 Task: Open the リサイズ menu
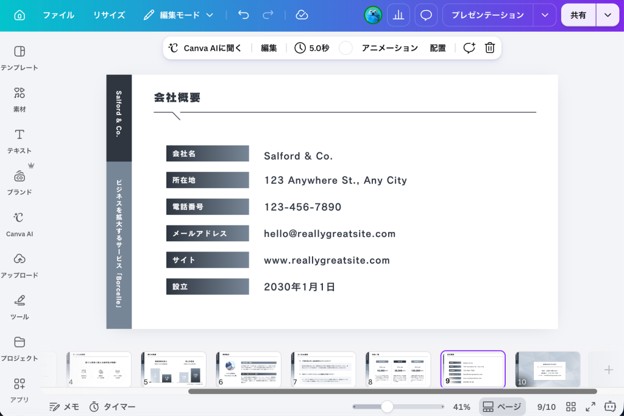pyautogui.click(x=109, y=15)
